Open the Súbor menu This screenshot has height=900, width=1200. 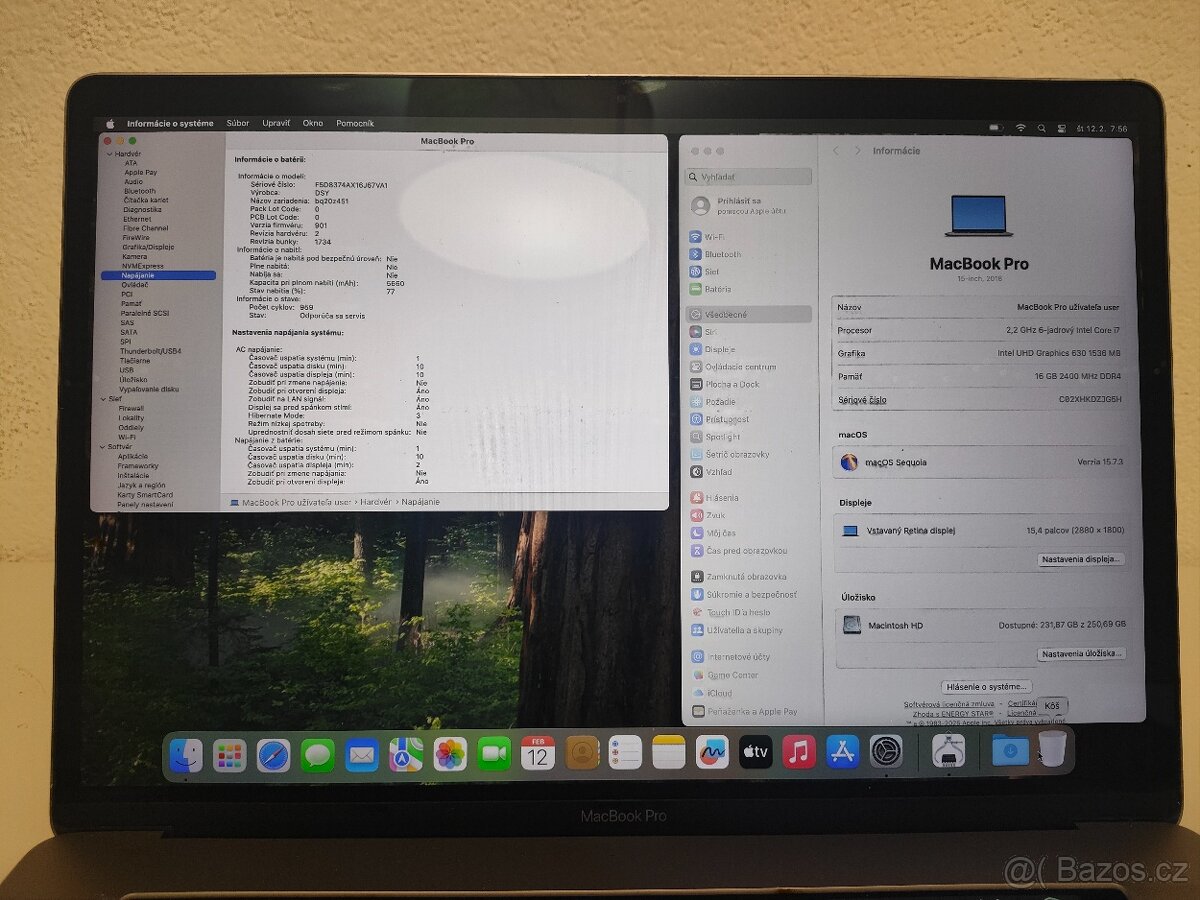tap(237, 122)
